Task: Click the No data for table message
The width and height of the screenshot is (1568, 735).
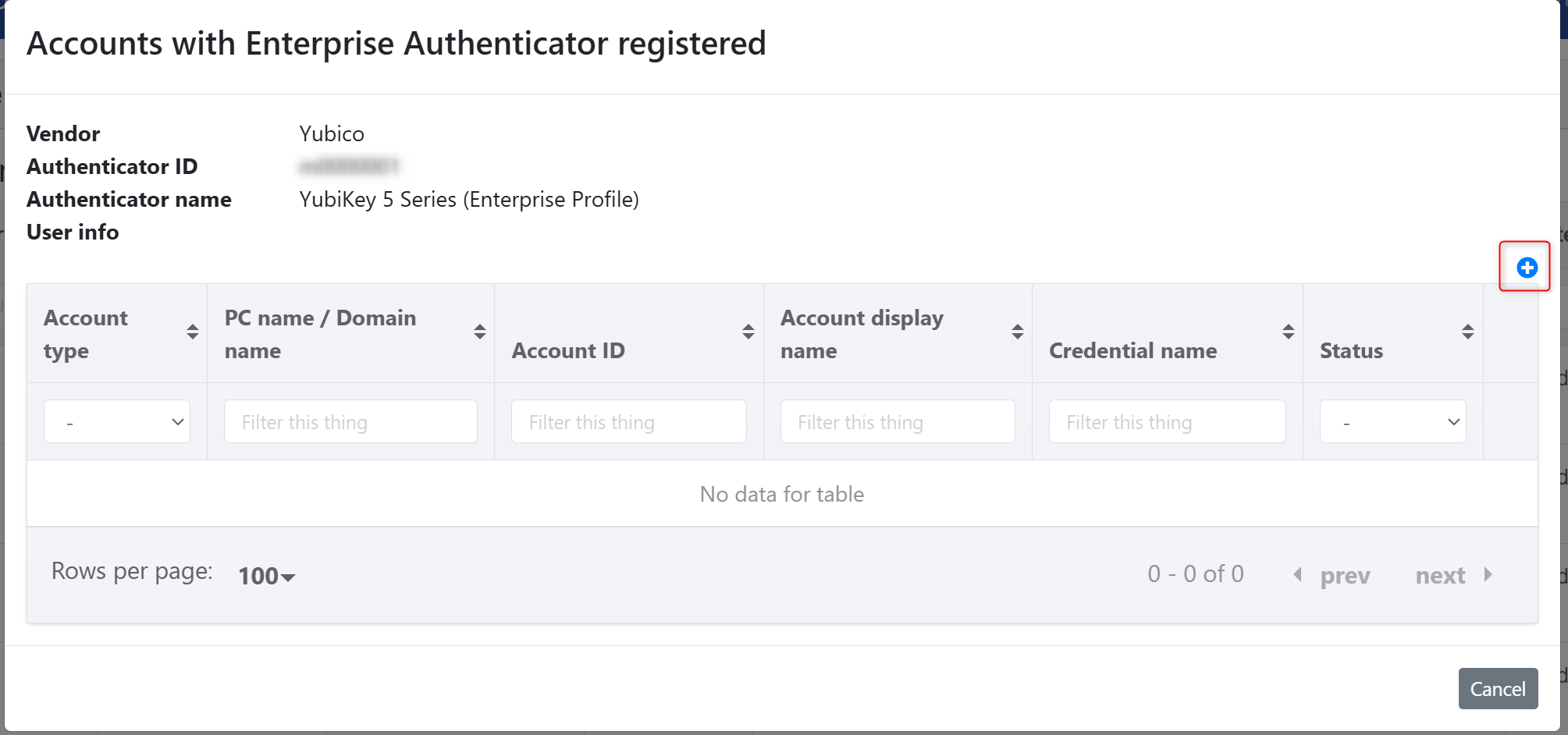Action: [x=782, y=494]
